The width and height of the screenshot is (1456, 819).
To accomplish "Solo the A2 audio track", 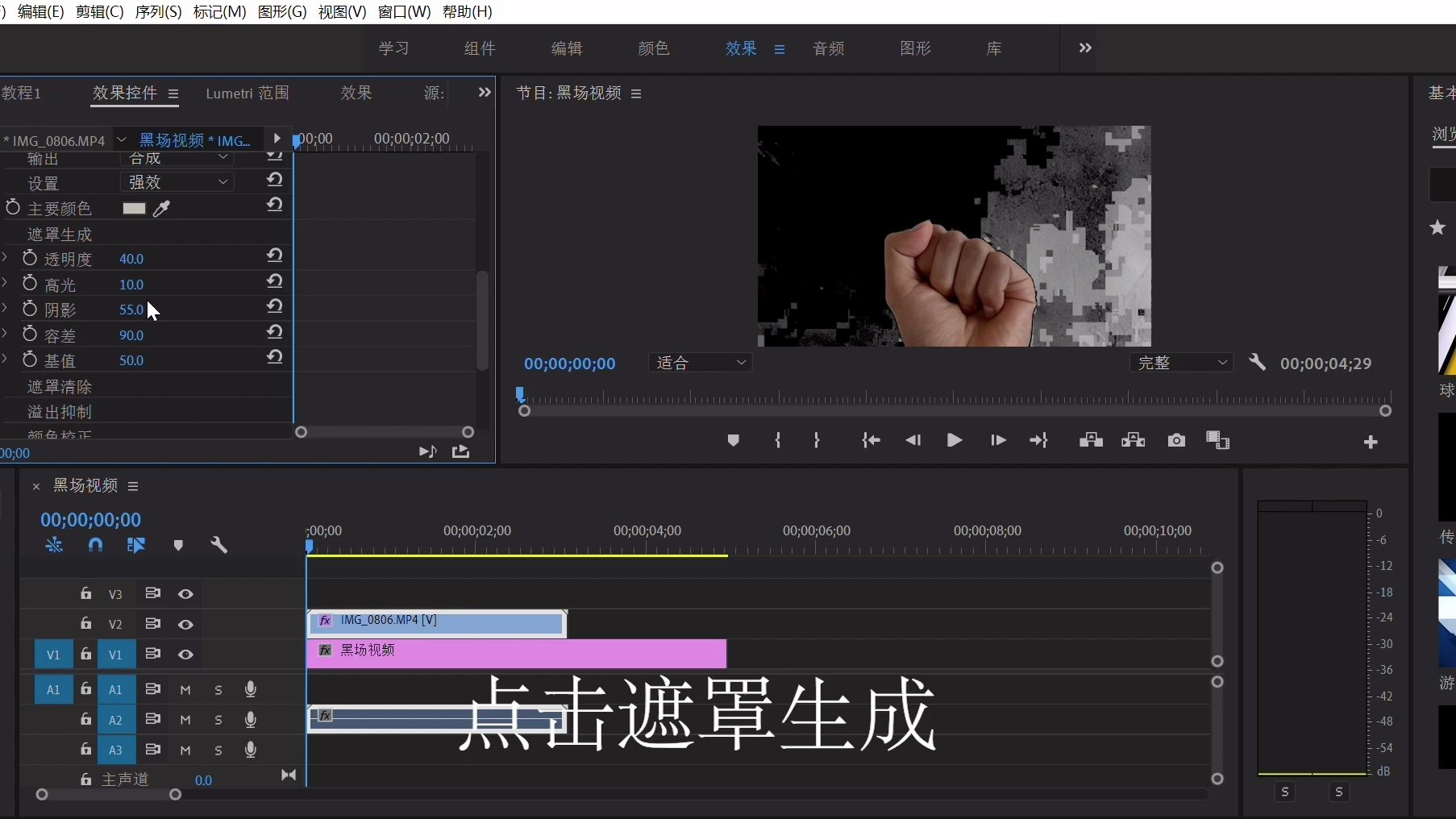I will click(x=218, y=721).
